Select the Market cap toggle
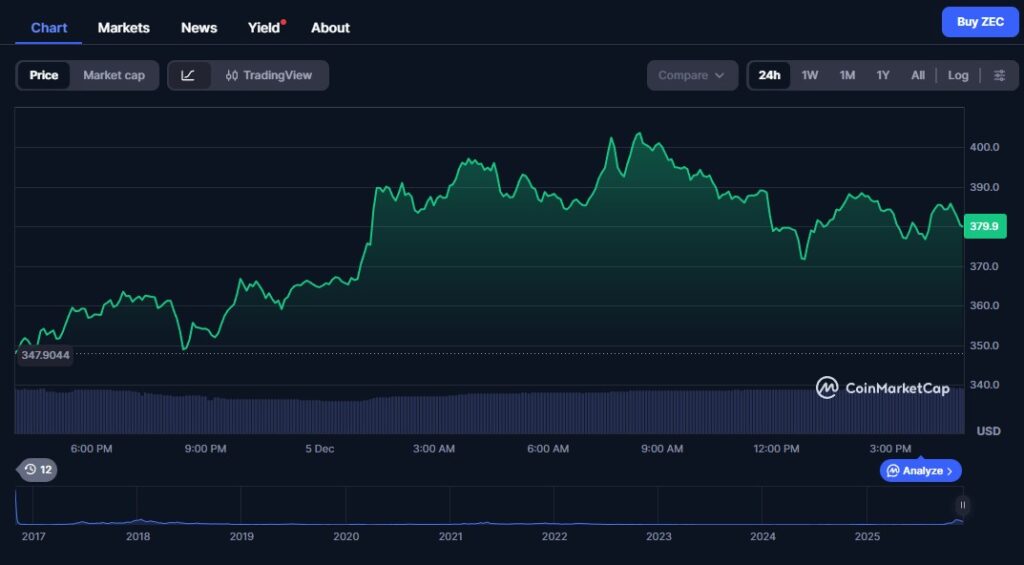The width and height of the screenshot is (1024, 565). click(114, 75)
